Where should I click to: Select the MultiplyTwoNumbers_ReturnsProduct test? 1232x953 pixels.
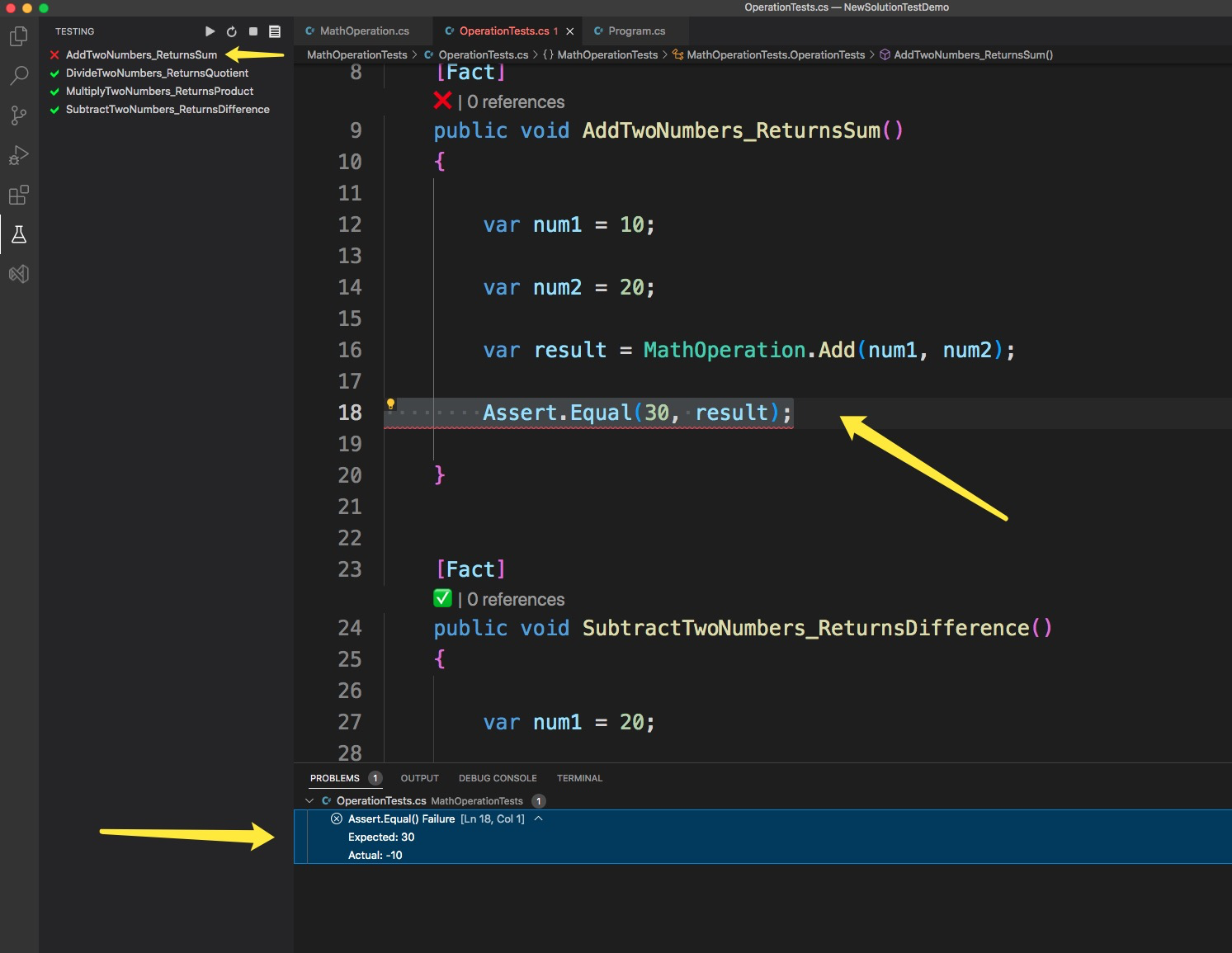coord(158,91)
